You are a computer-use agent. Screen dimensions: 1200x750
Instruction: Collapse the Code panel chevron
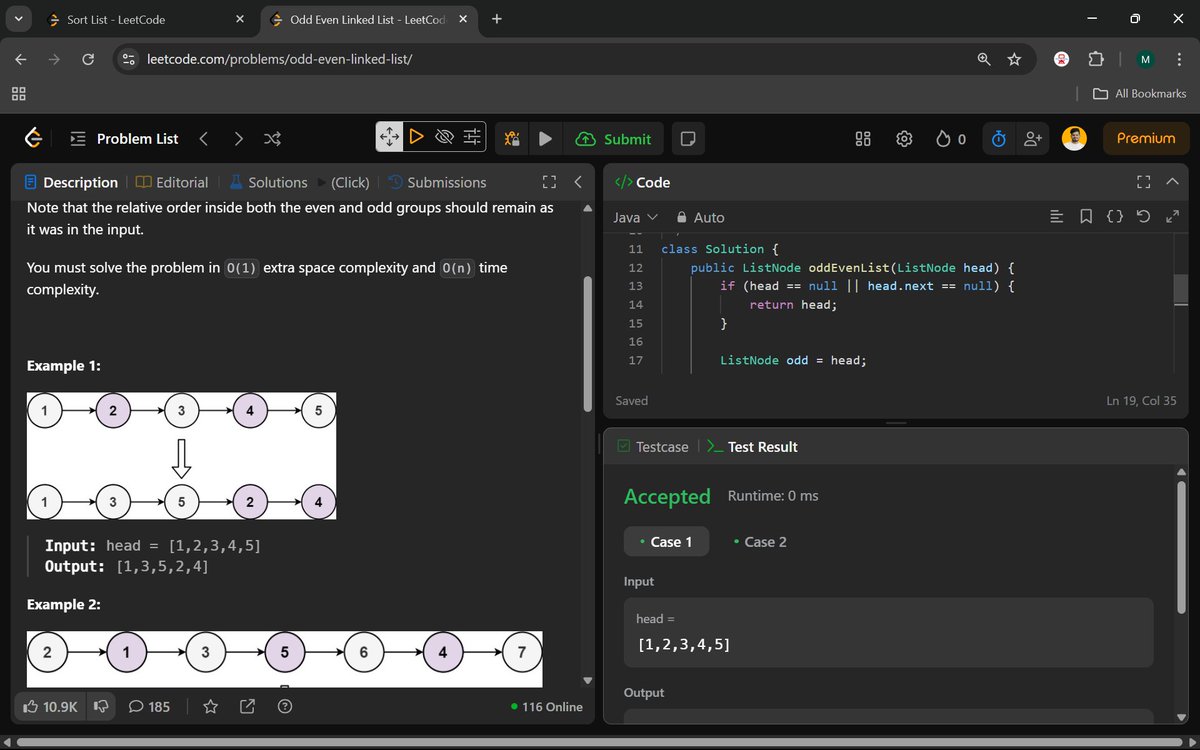click(1173, 182)
